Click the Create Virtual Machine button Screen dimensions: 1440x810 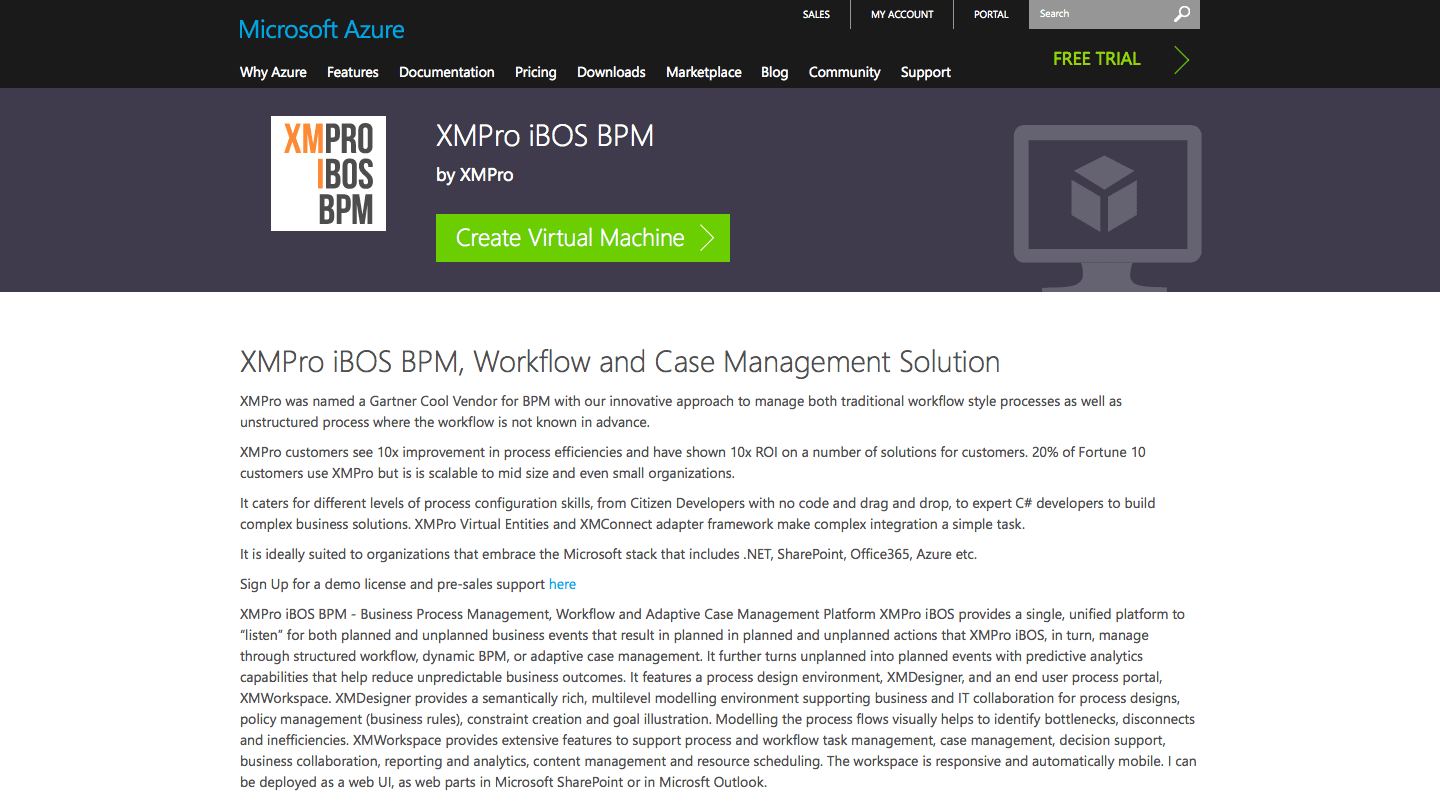click(583, 238)
